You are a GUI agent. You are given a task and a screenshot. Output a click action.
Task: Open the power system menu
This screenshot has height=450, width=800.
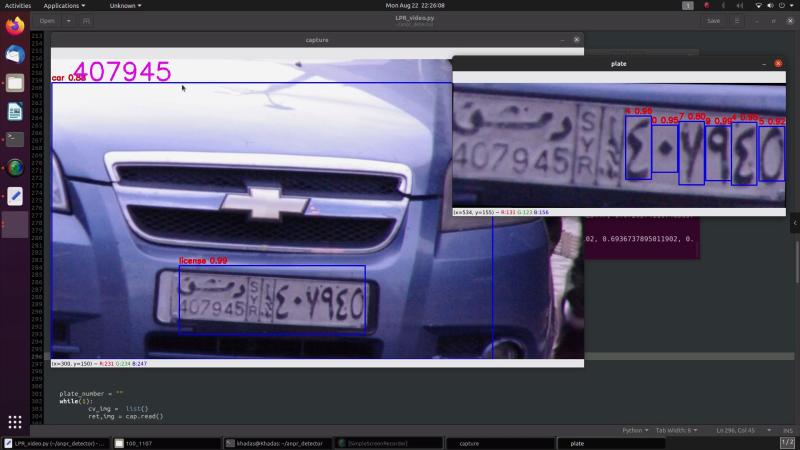782,6
